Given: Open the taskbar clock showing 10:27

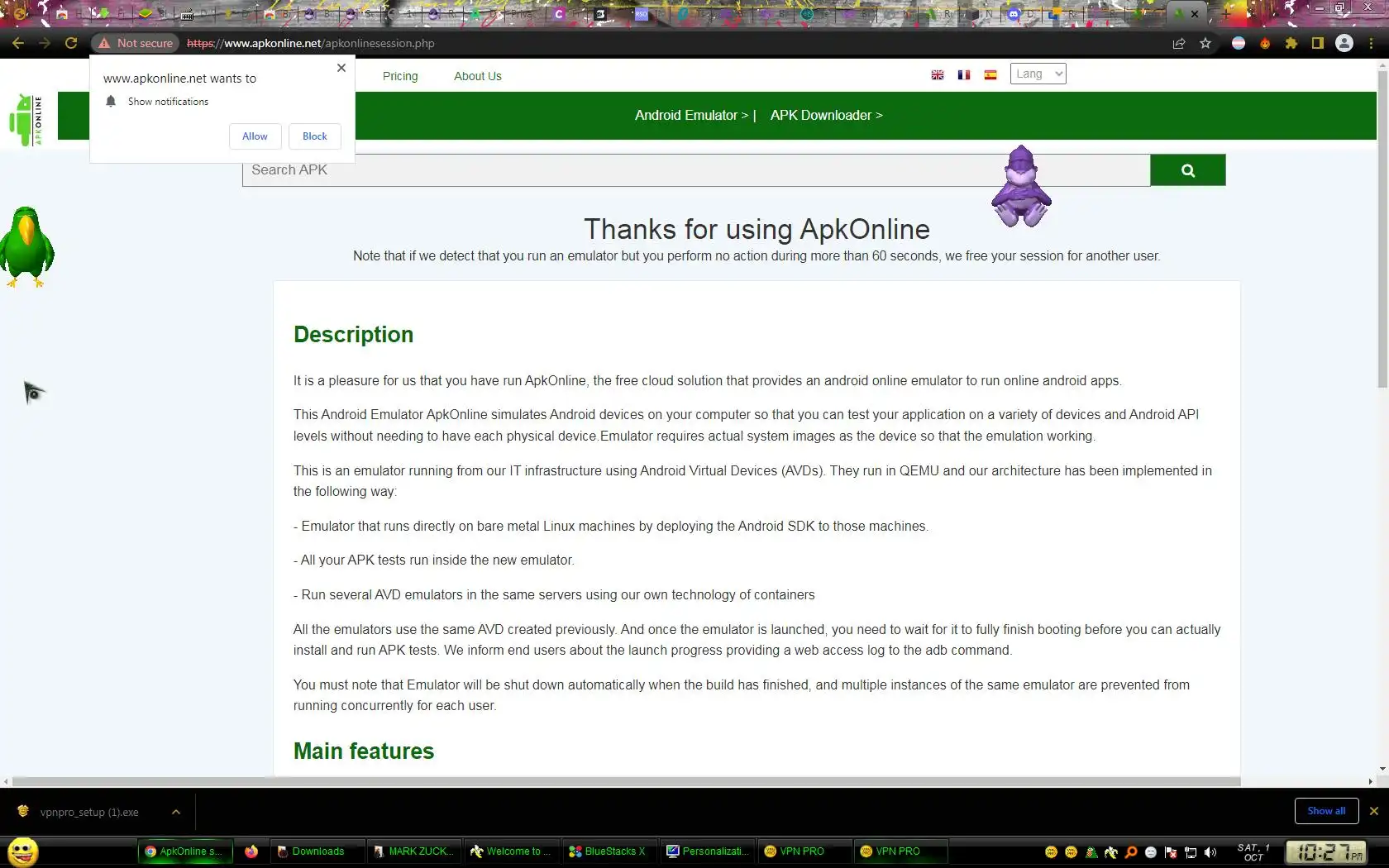Looking at the screenshot, I should point(1325,851).
